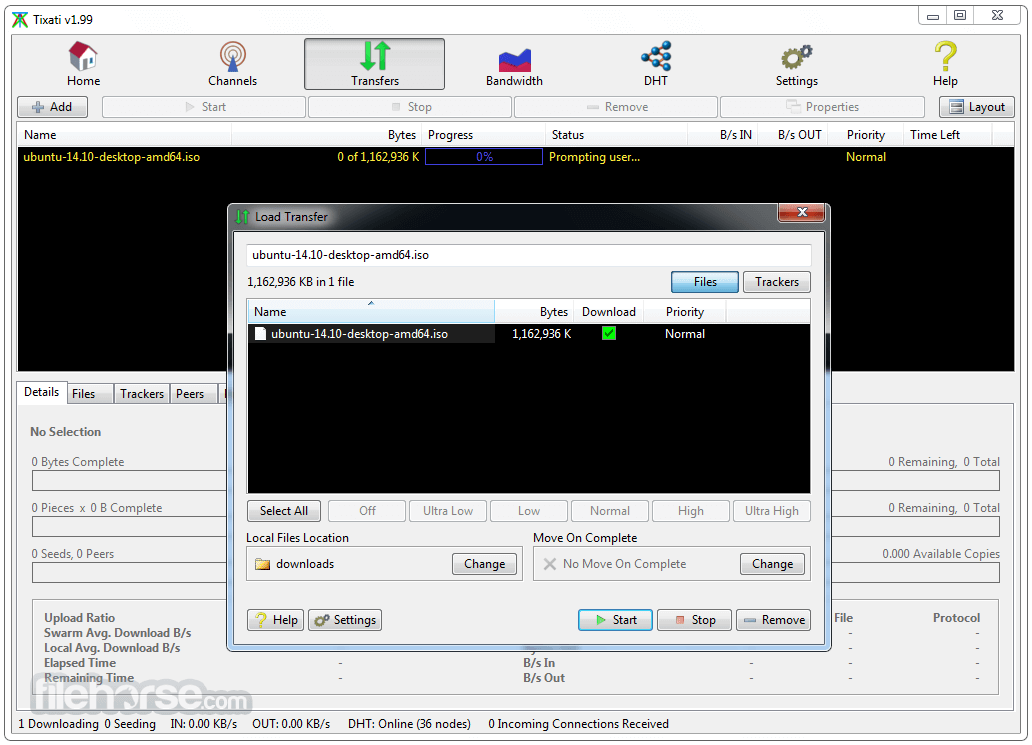Click the Bytes Complete progress bar
The width and height of the screenshot is (1032, 745).
click(129, 480)
